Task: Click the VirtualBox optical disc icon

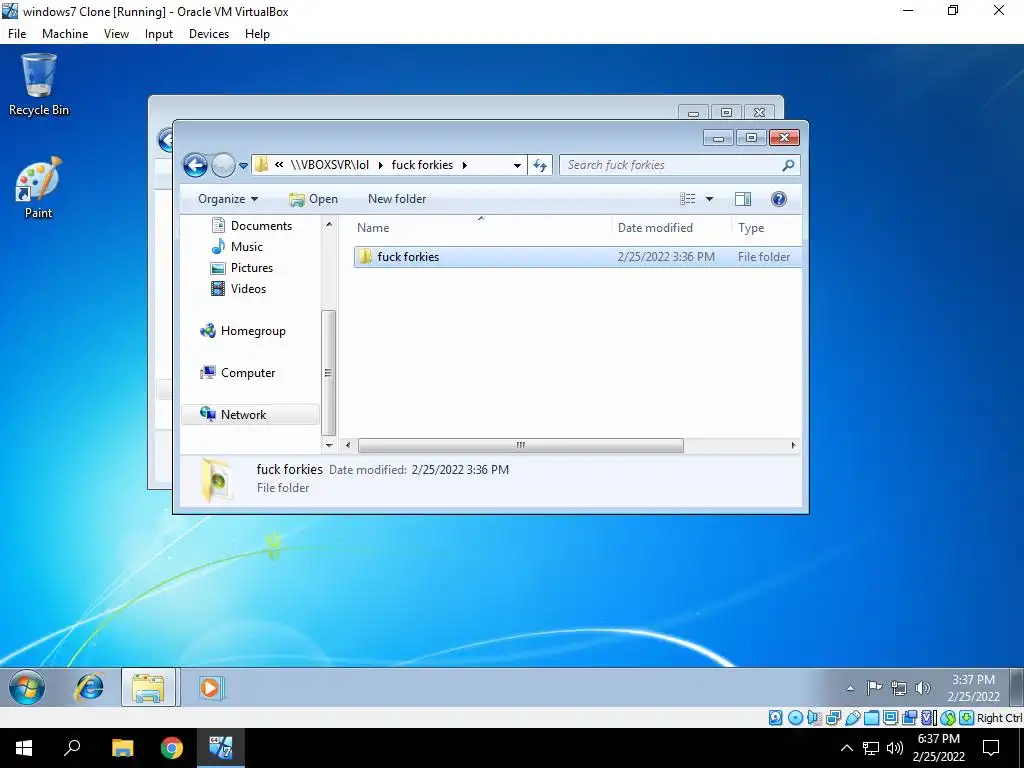Action: 795,718
